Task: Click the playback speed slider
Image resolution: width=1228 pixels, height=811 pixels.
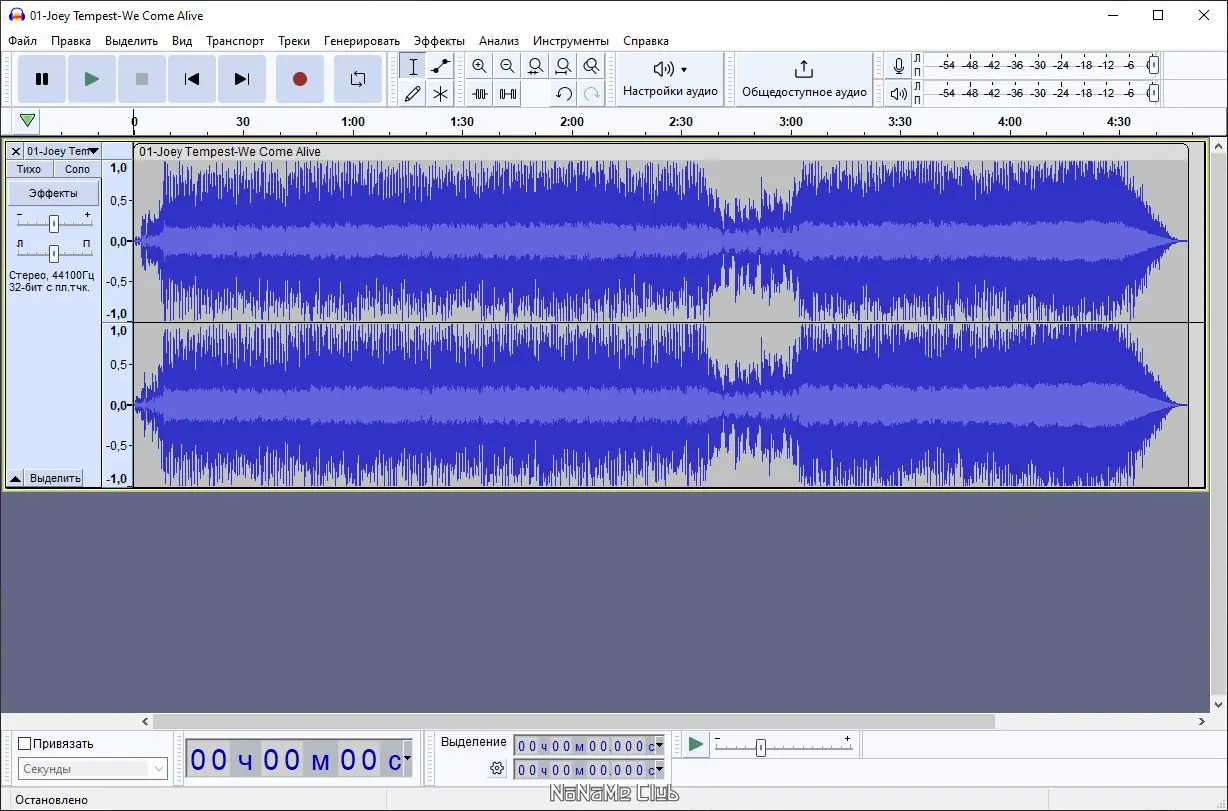Action: tap(783, 746)
